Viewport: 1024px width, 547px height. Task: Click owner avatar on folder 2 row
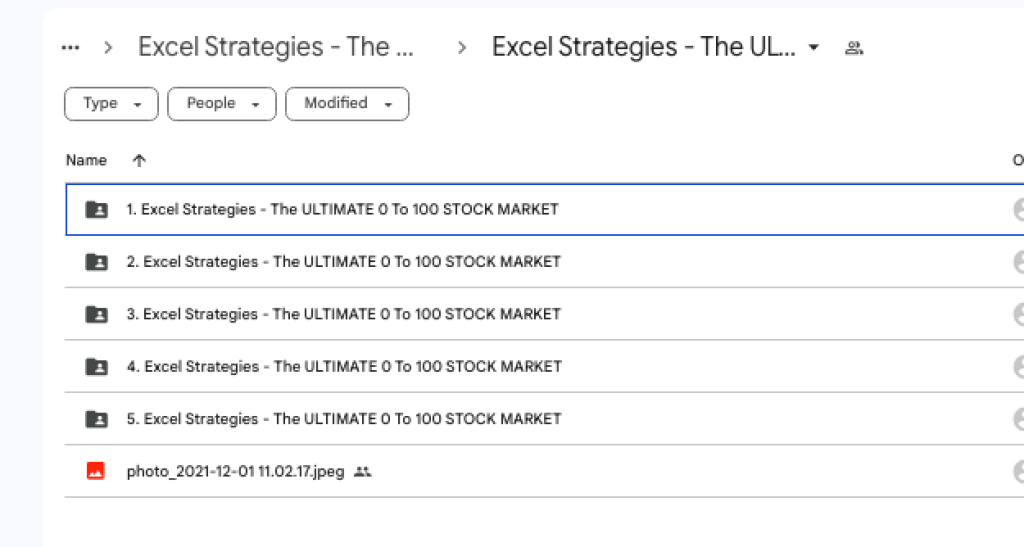point(1018,262)
